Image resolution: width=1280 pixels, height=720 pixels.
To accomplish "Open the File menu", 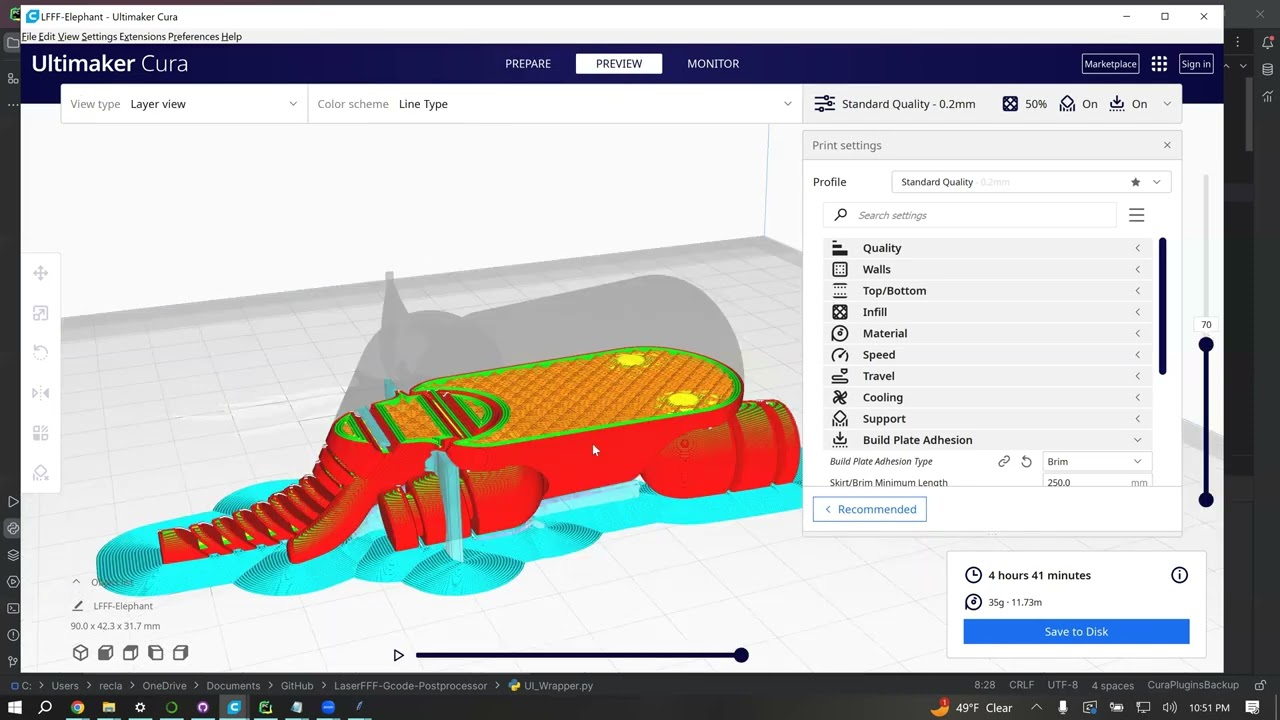I will 29,37.
